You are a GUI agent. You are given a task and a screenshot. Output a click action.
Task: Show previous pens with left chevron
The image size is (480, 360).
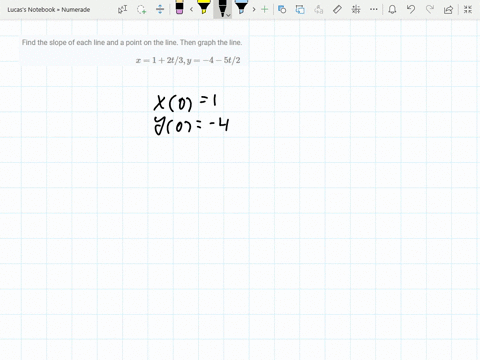[x=191, y=9]
